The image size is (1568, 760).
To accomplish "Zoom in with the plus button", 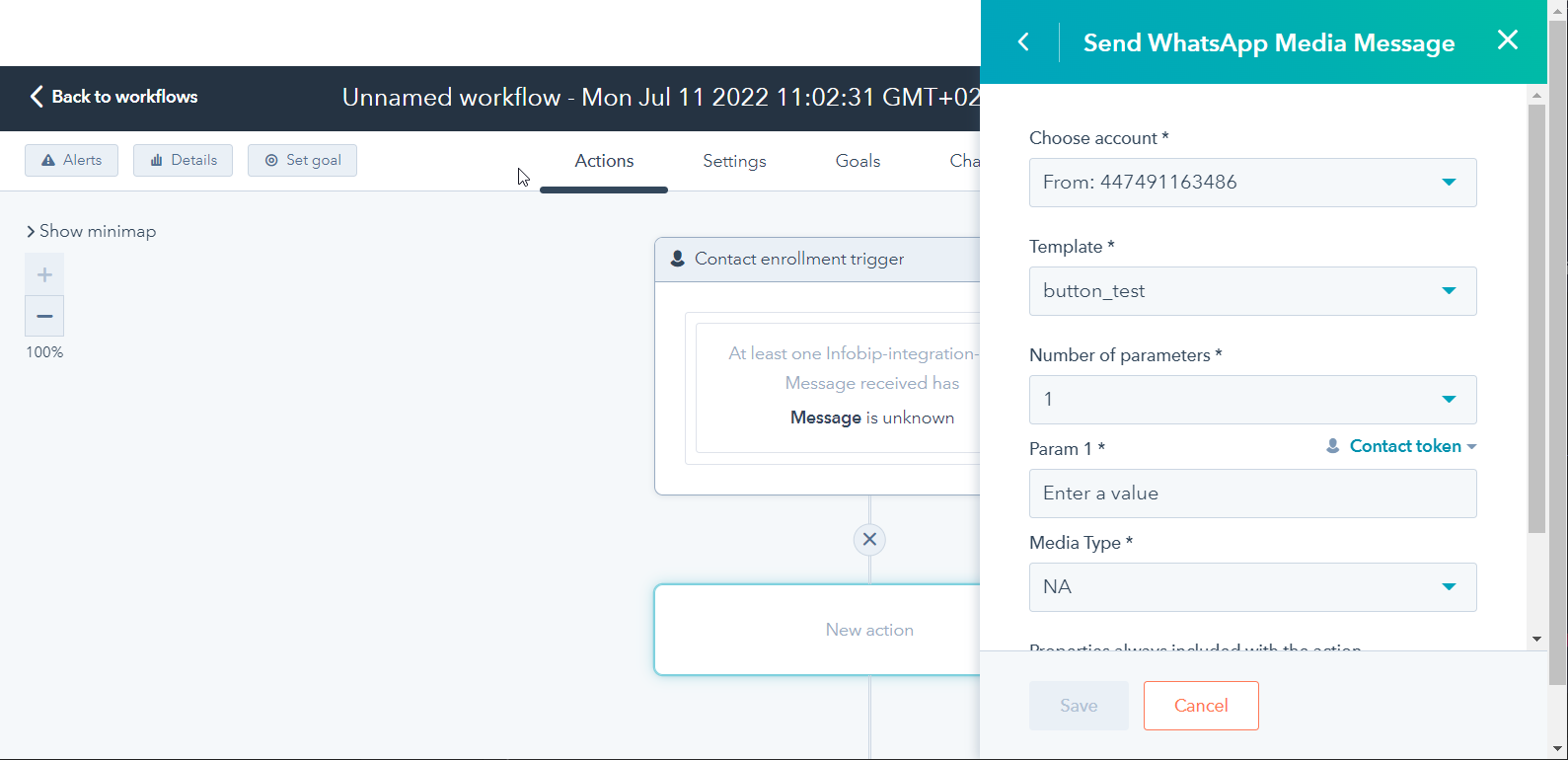I will (x=44, y=274).
